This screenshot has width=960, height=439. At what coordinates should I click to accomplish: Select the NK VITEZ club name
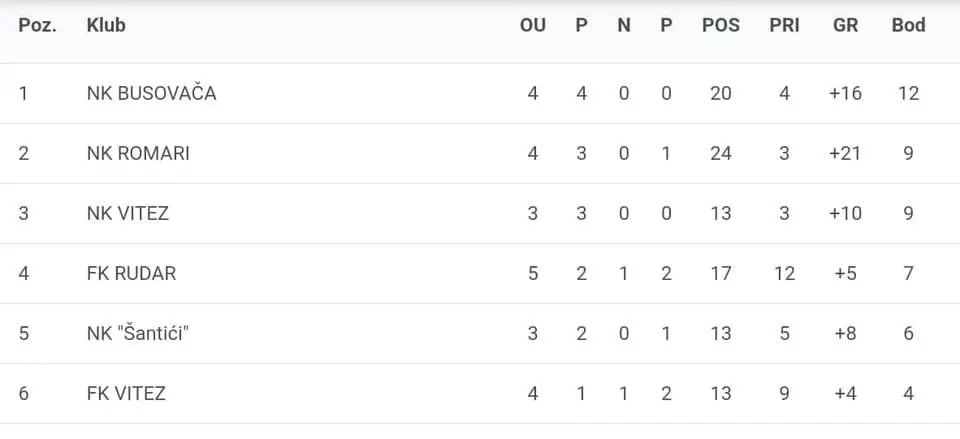coord(128,213)
